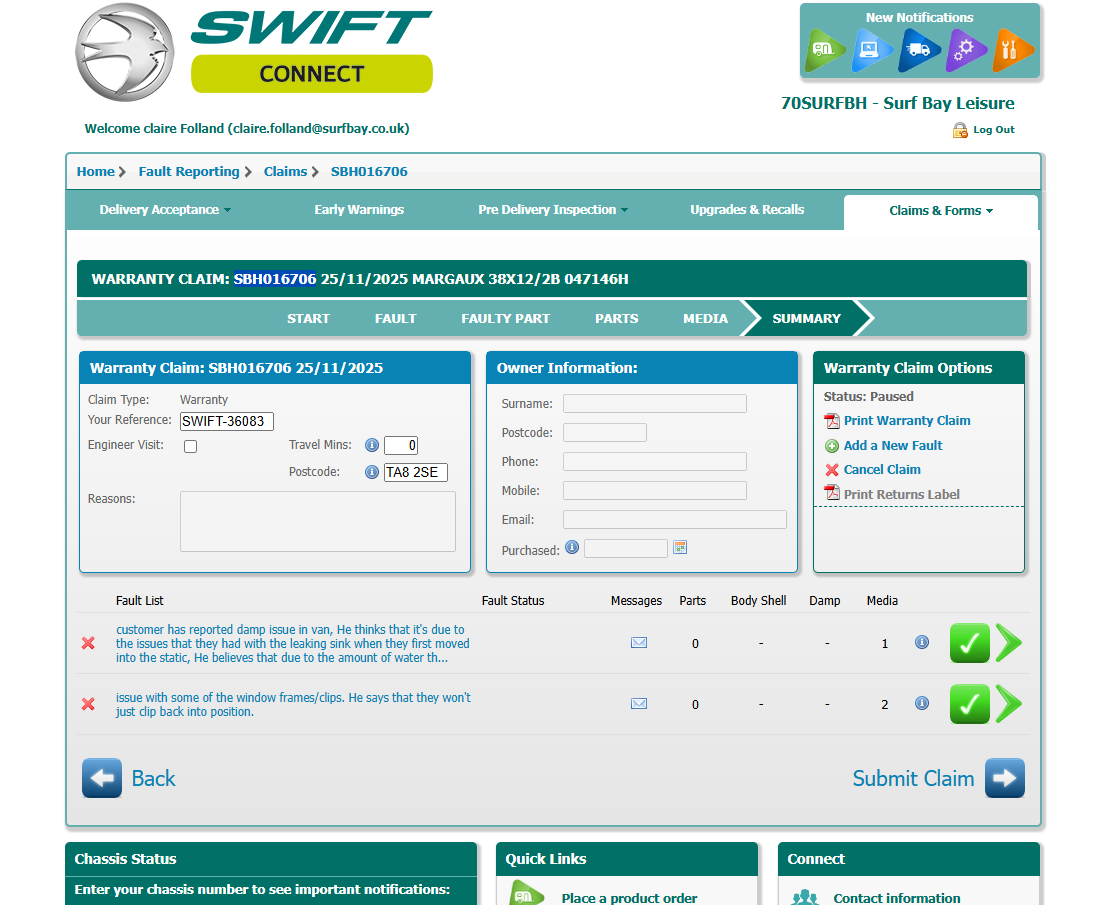Open messages envelope for the damp issue fault
This screenshot has height=905, width=1108.
pyautogui.click(x=639, y=642)
